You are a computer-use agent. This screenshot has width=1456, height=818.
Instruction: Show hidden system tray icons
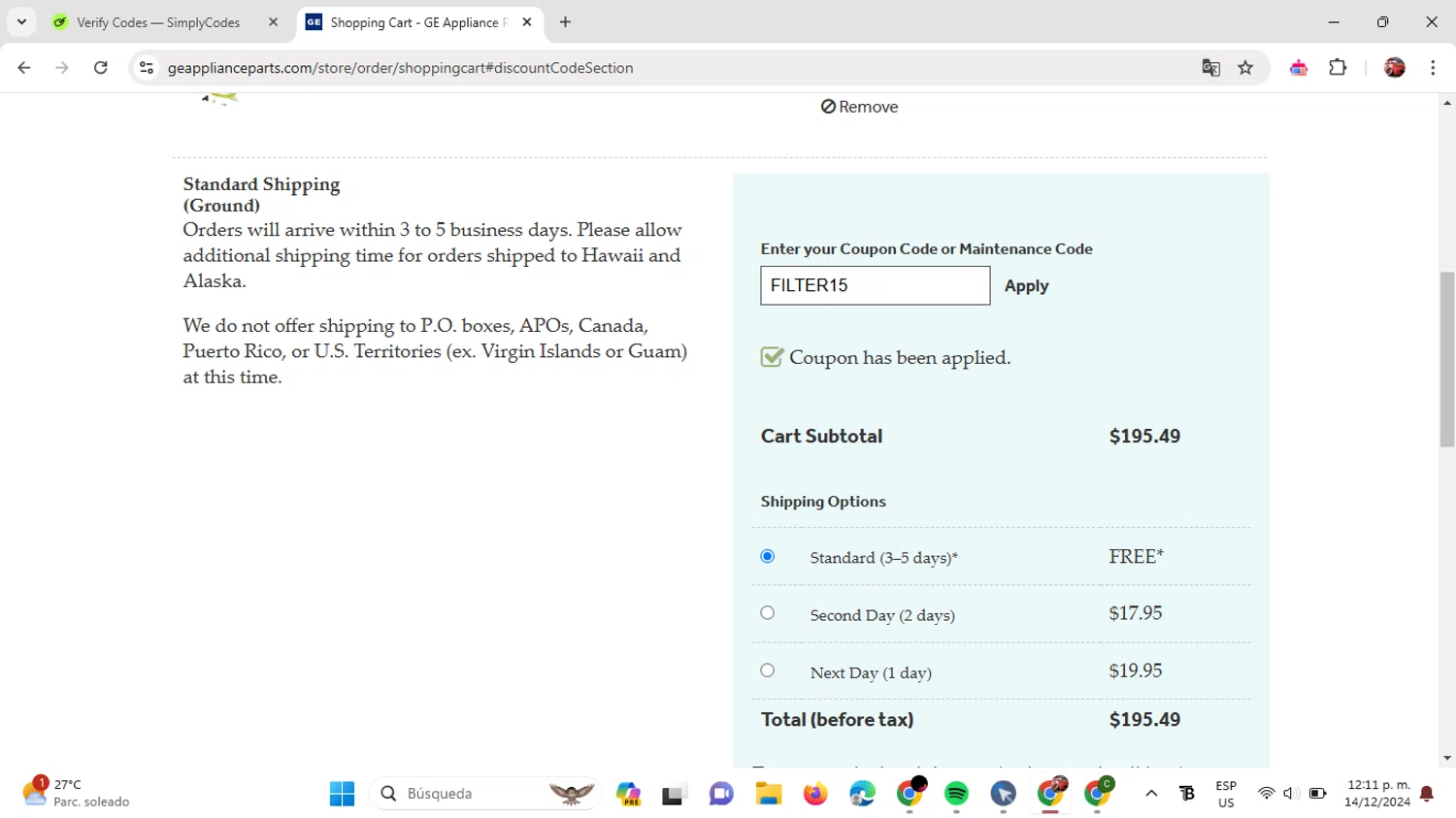(1151, 794)
